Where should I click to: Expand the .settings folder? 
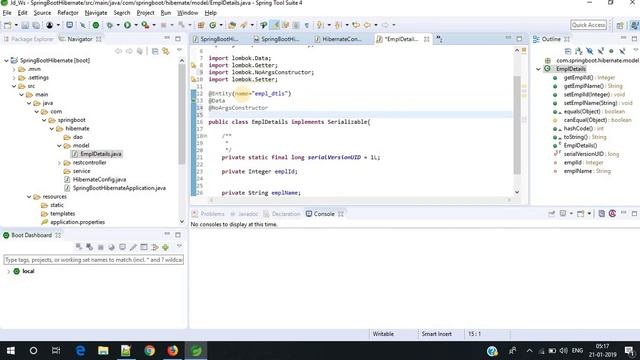click(14, 78)
